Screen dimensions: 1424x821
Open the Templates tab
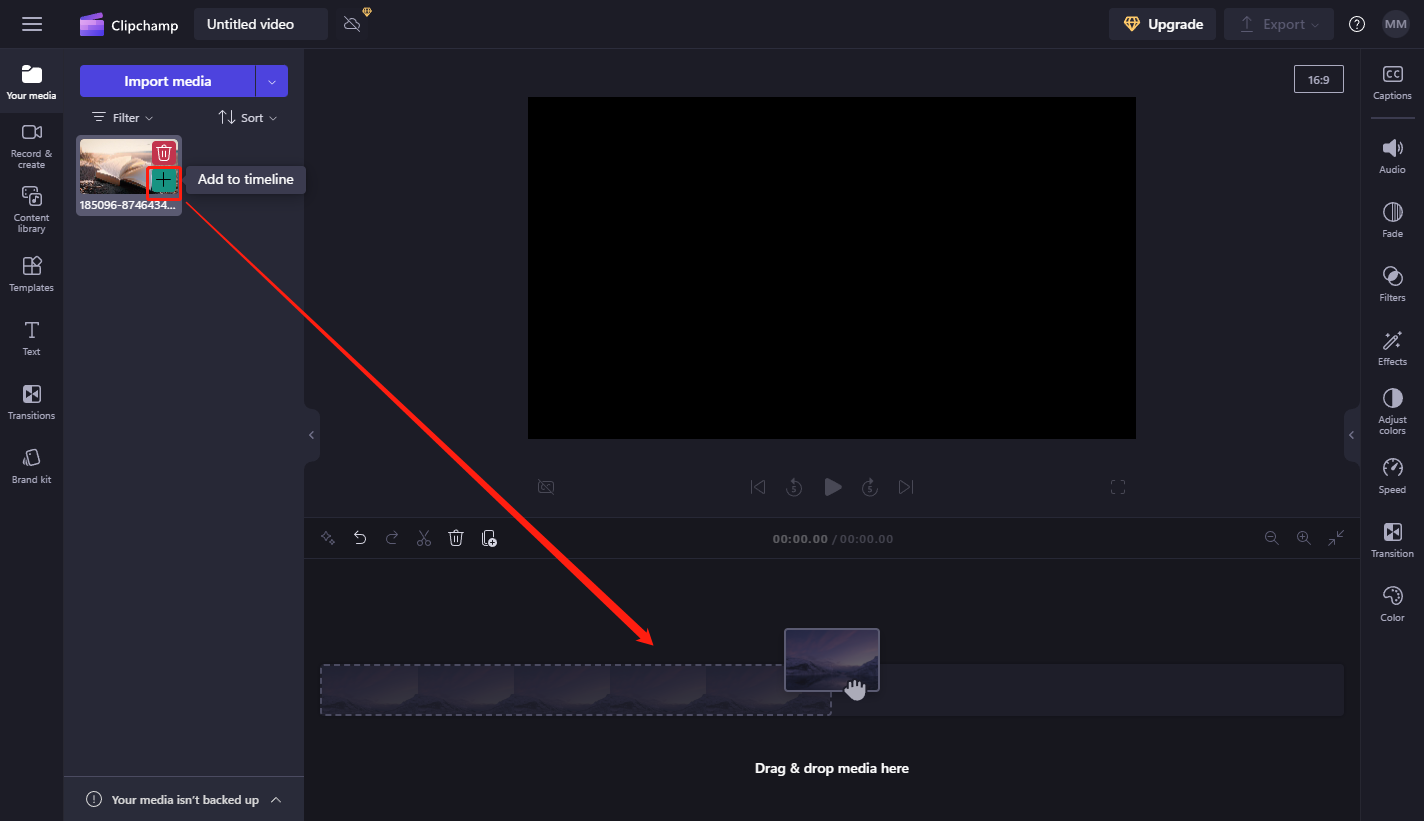pos(31,274)
